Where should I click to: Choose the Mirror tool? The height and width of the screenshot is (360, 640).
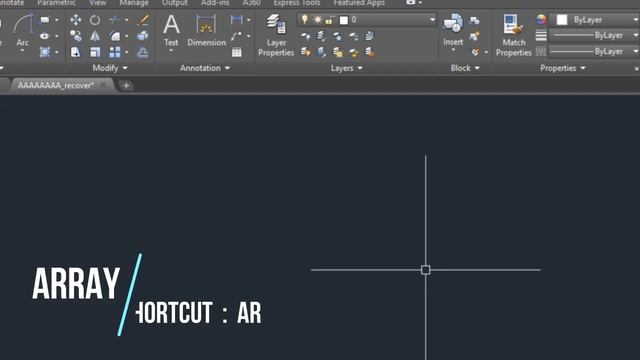coord(95,36)
